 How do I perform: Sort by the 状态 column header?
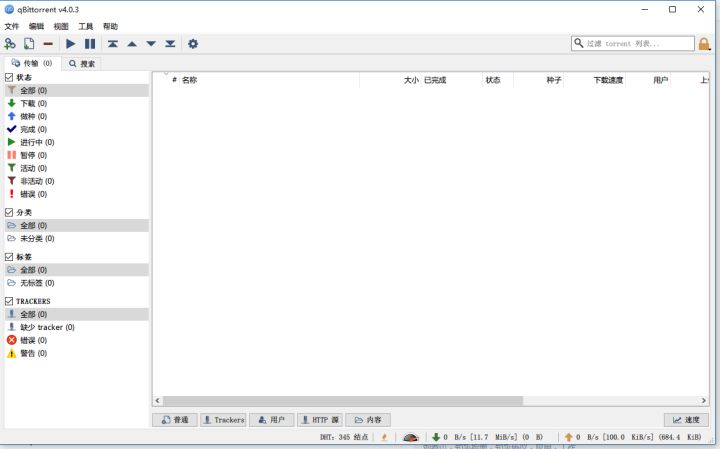tap(498, 80)
